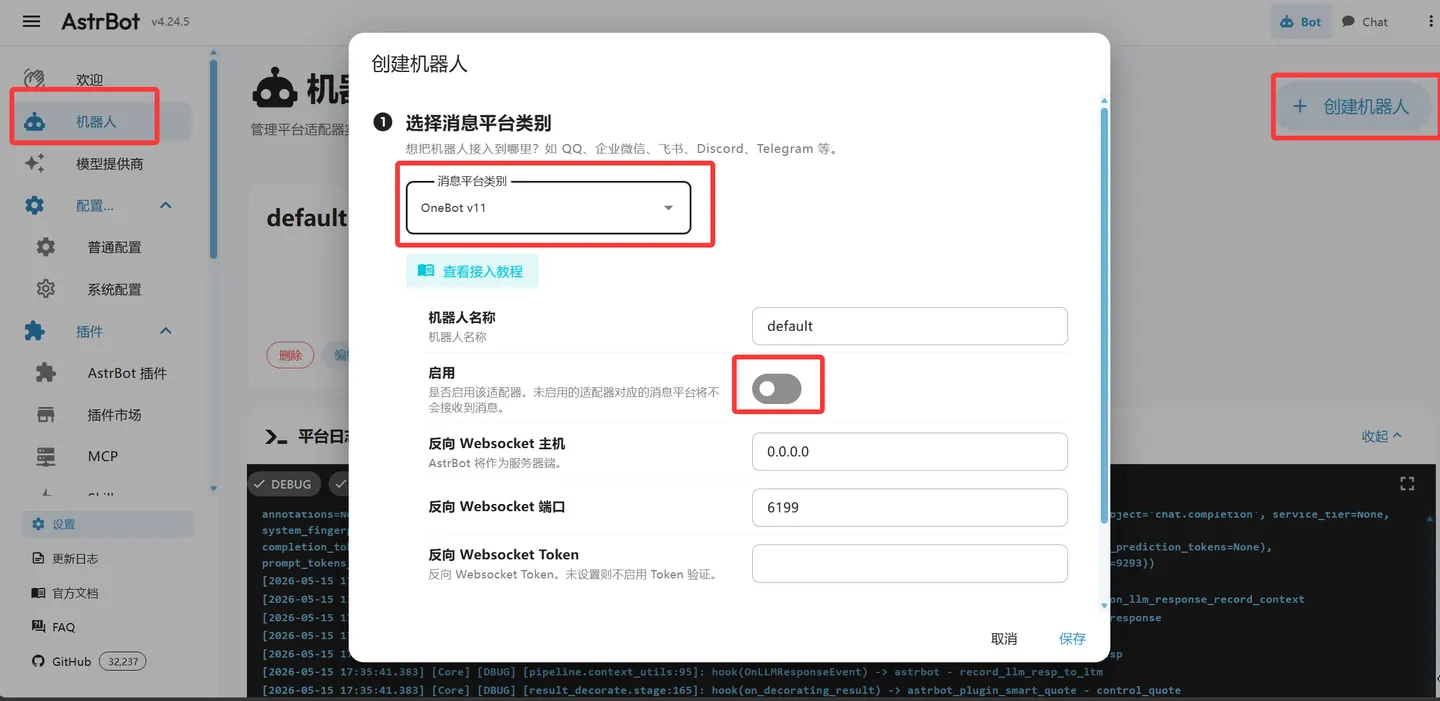Open 欢迎 page in sidebar
Screen dimensions: 1440x701
pyautogui.click(x=107, y=79)
